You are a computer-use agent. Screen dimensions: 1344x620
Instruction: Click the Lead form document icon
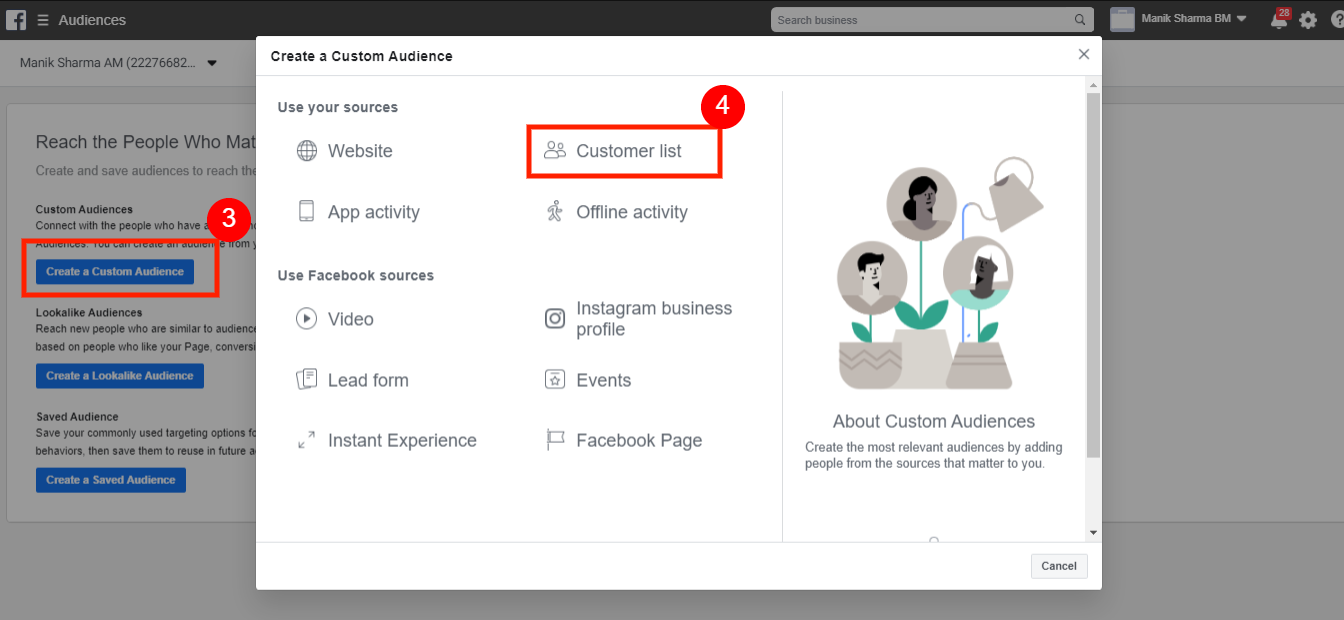[307, 380]
